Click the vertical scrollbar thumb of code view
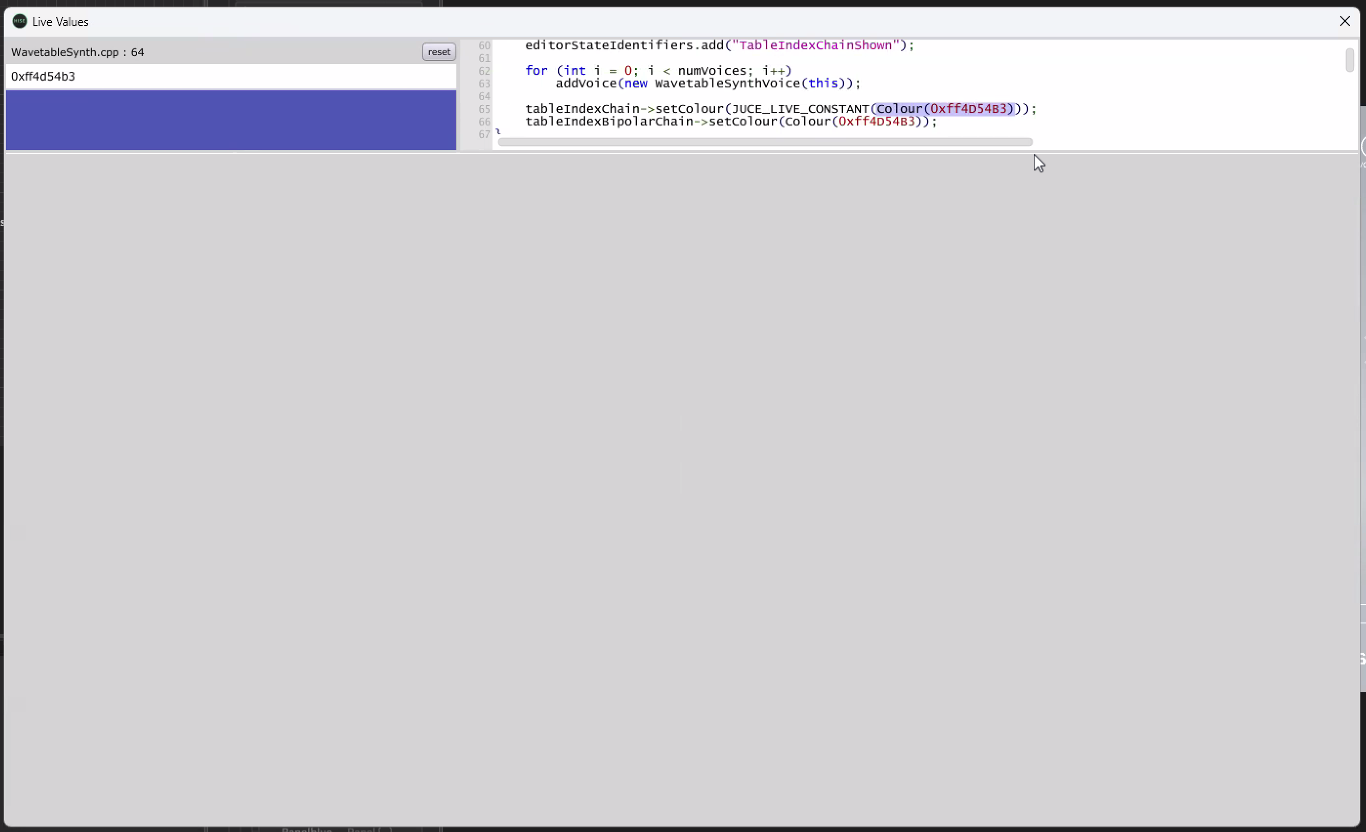The image size is (1366, 832). click(x=1349, y=60)
